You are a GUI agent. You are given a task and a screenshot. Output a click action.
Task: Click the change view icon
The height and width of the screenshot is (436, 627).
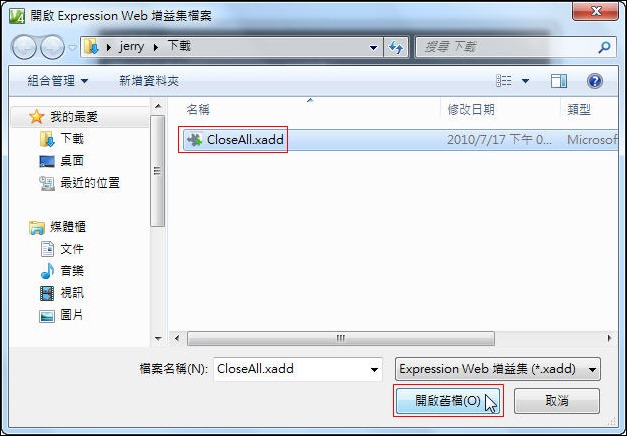pyautogui.click(x=504, y=81)
